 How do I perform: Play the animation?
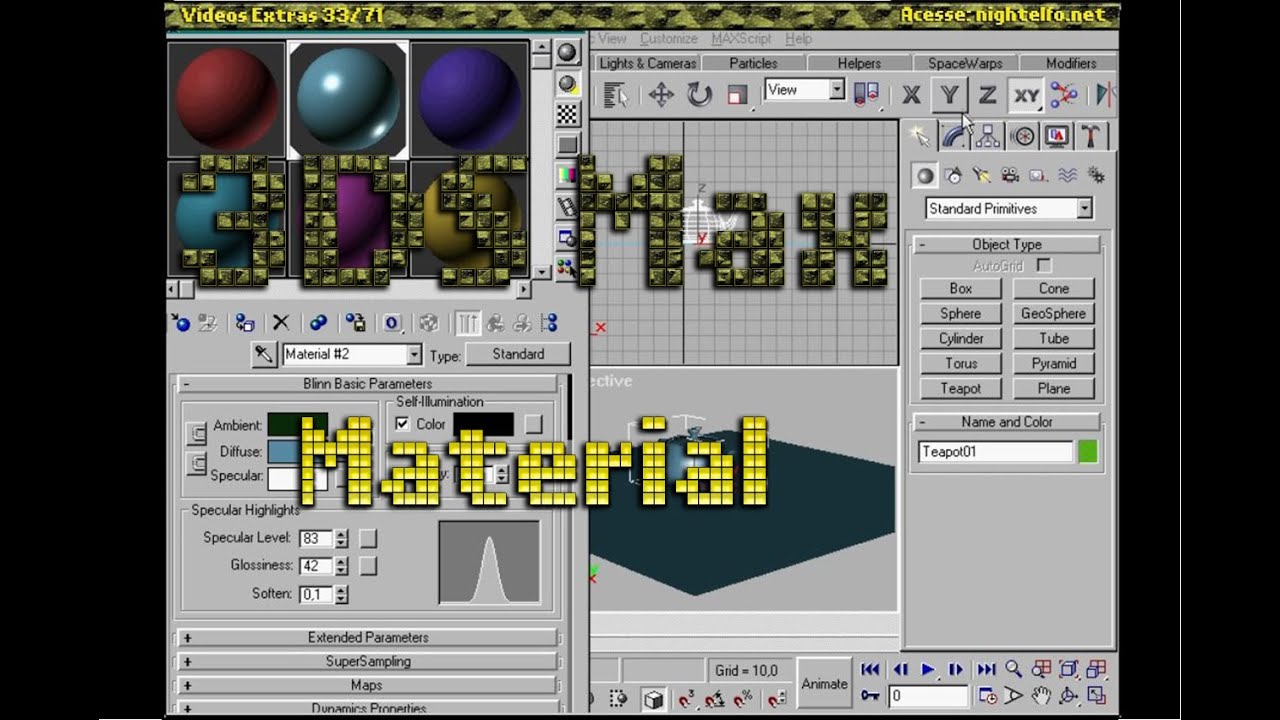click(x=928, y=669)
